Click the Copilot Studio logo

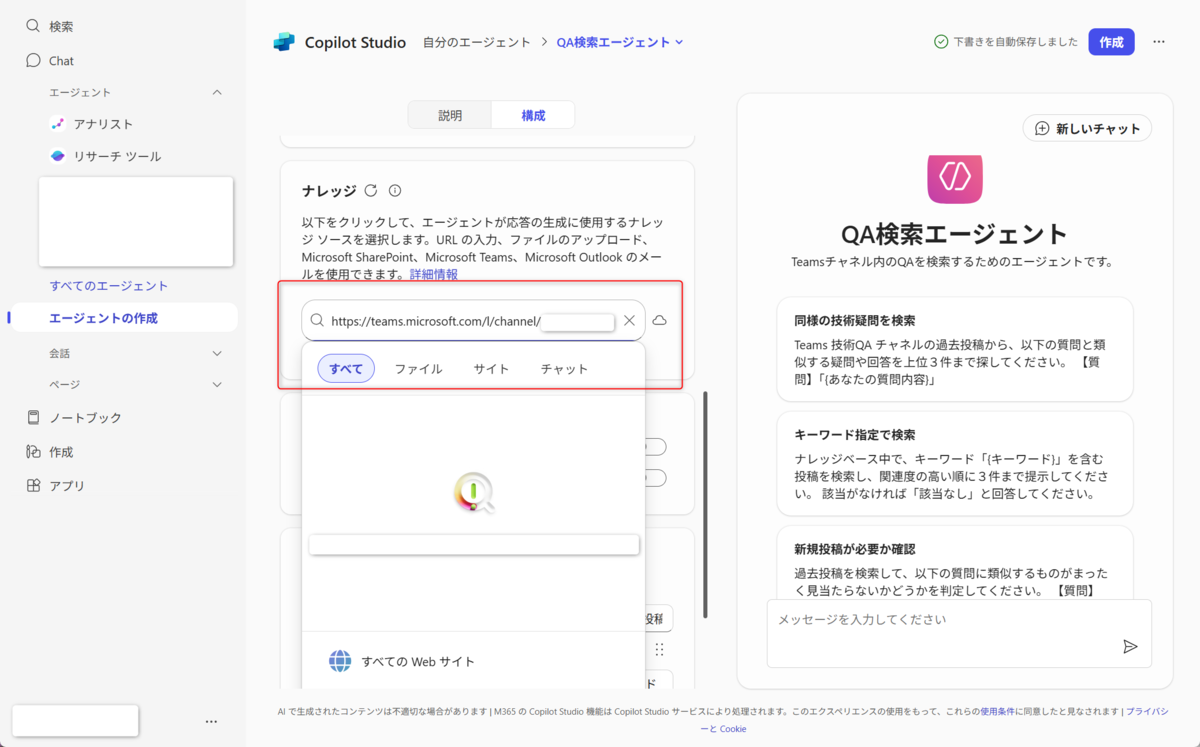point(284,42)
